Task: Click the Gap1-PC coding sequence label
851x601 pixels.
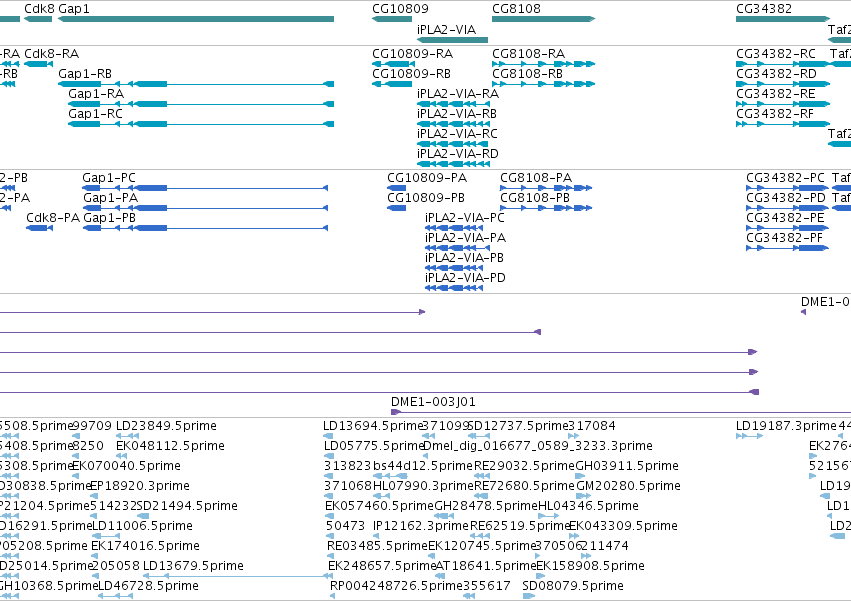Action: [x=109, y=178]
